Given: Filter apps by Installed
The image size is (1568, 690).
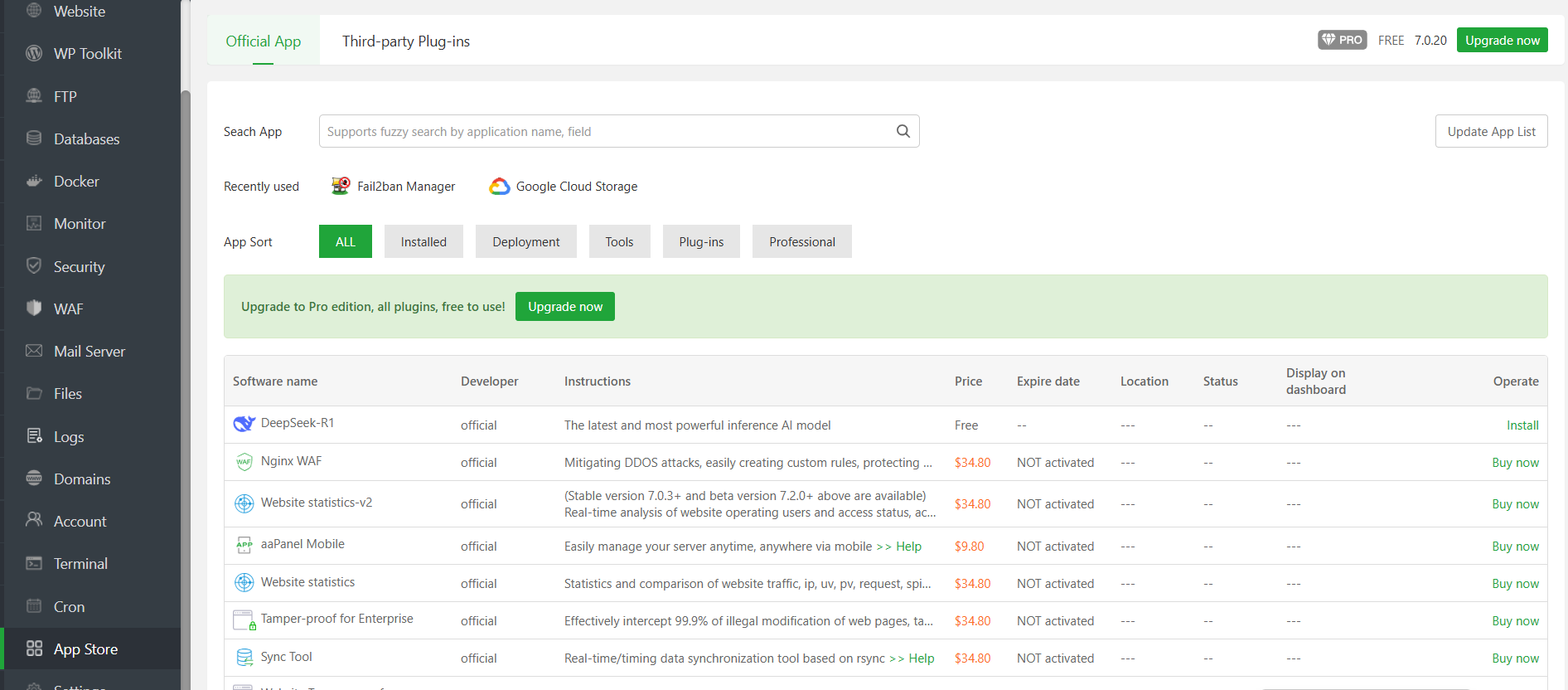Looking at the screenshot, I should [x=423, y=241].
